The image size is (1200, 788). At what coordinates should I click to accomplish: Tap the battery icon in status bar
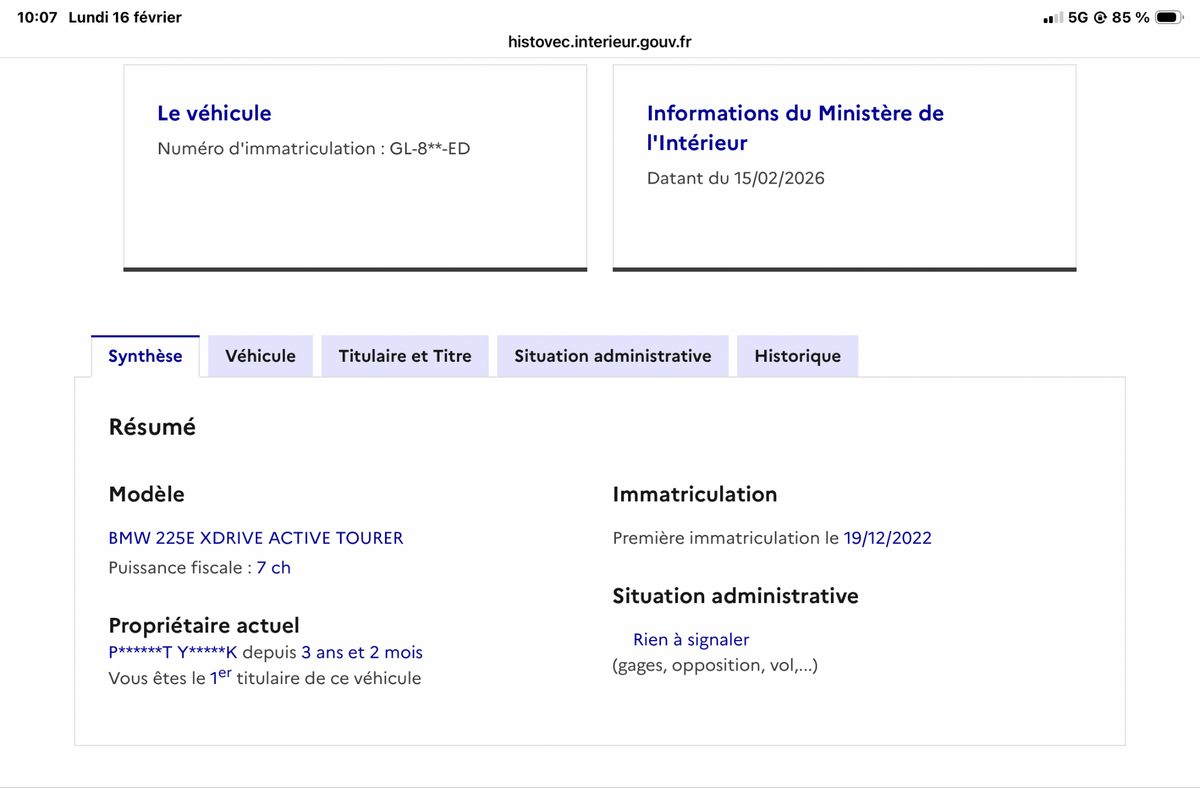1169,17
